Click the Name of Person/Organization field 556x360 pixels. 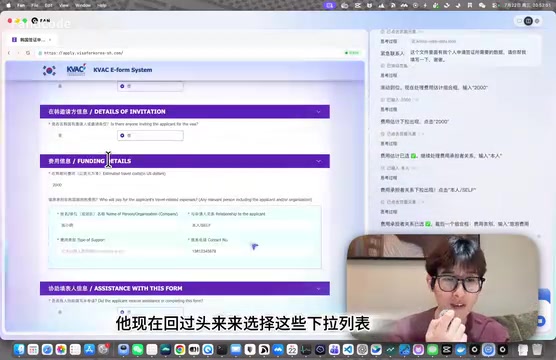pyautogui.click(x=119, y=225)
